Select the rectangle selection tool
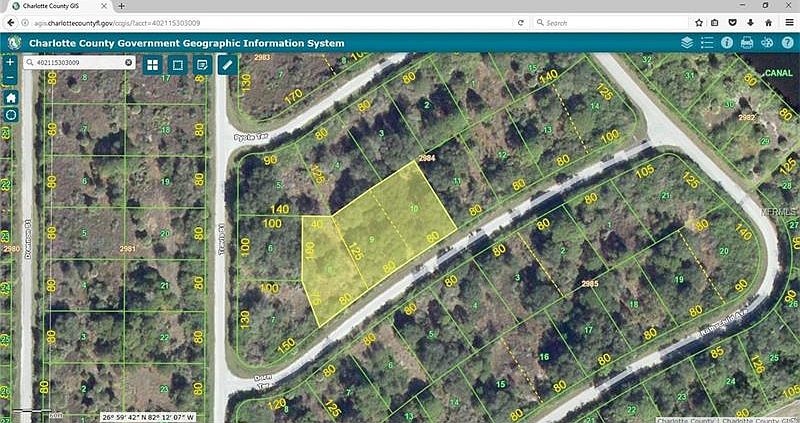 point(178,65)
